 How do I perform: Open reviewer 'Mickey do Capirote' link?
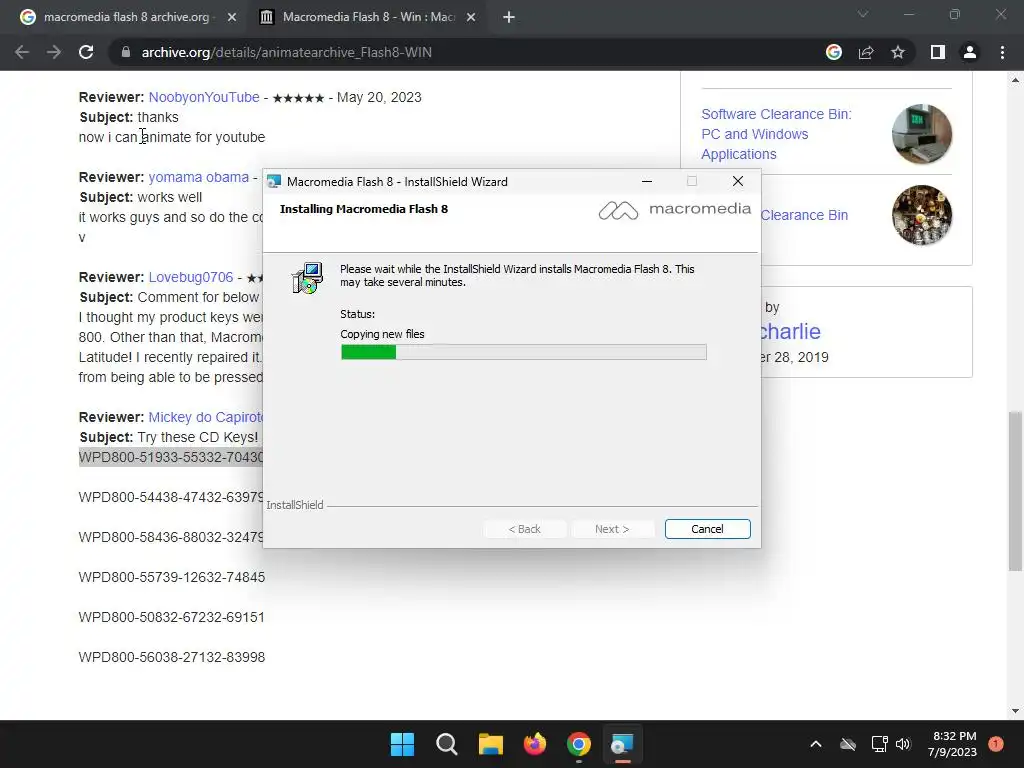pos(205,417)
